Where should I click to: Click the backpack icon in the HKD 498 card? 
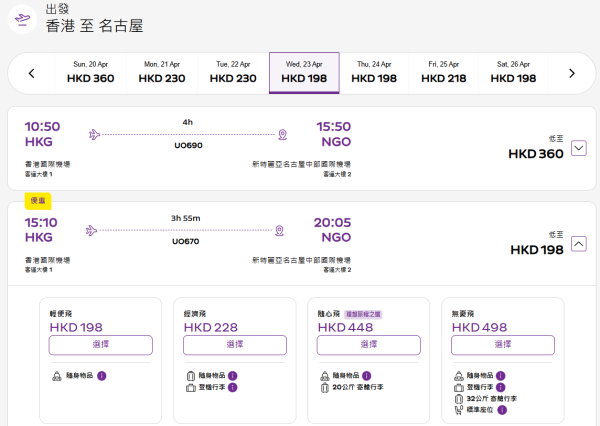click(x=458, y=376)
